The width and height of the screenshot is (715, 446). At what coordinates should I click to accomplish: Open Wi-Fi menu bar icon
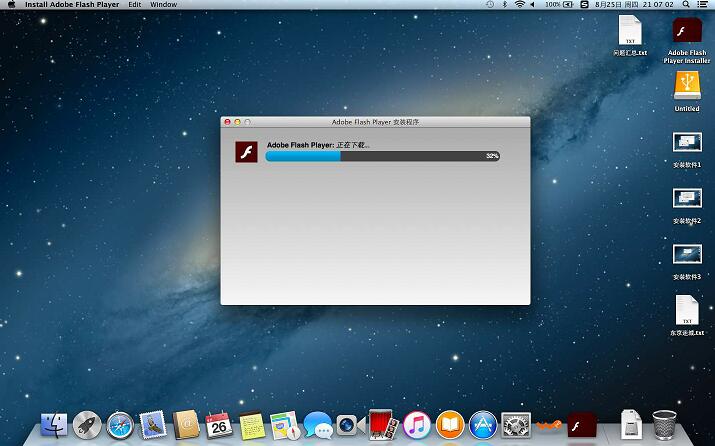tap(519, 5)
